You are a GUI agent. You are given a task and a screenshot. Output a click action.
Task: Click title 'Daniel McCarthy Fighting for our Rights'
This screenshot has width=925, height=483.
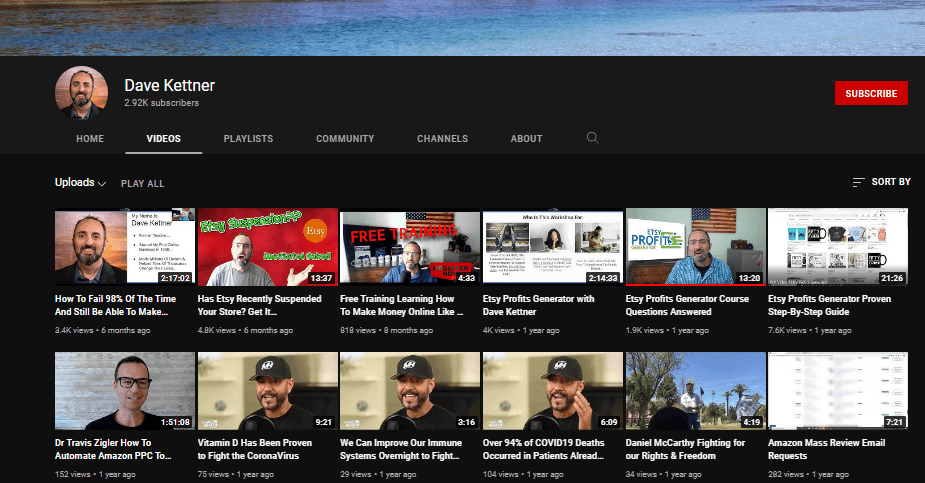685,449
